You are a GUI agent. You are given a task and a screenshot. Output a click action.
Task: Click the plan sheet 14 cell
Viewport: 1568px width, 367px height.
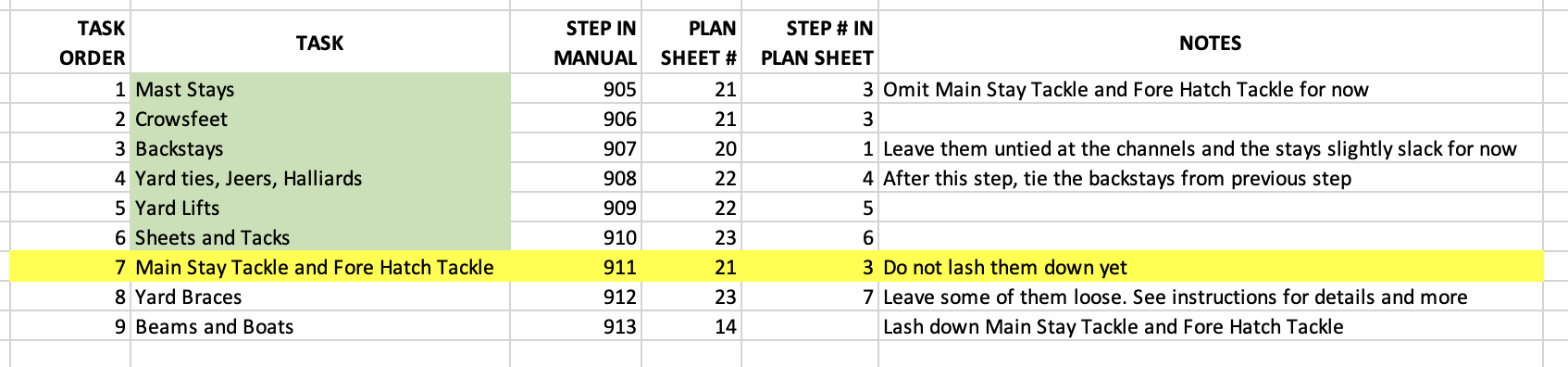coord(691,326)
